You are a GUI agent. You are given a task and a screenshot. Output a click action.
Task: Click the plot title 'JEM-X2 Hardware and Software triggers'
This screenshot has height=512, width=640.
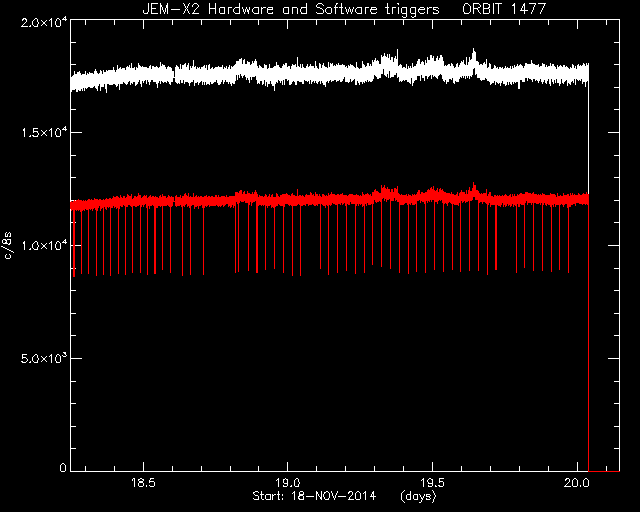click(291, 9)
